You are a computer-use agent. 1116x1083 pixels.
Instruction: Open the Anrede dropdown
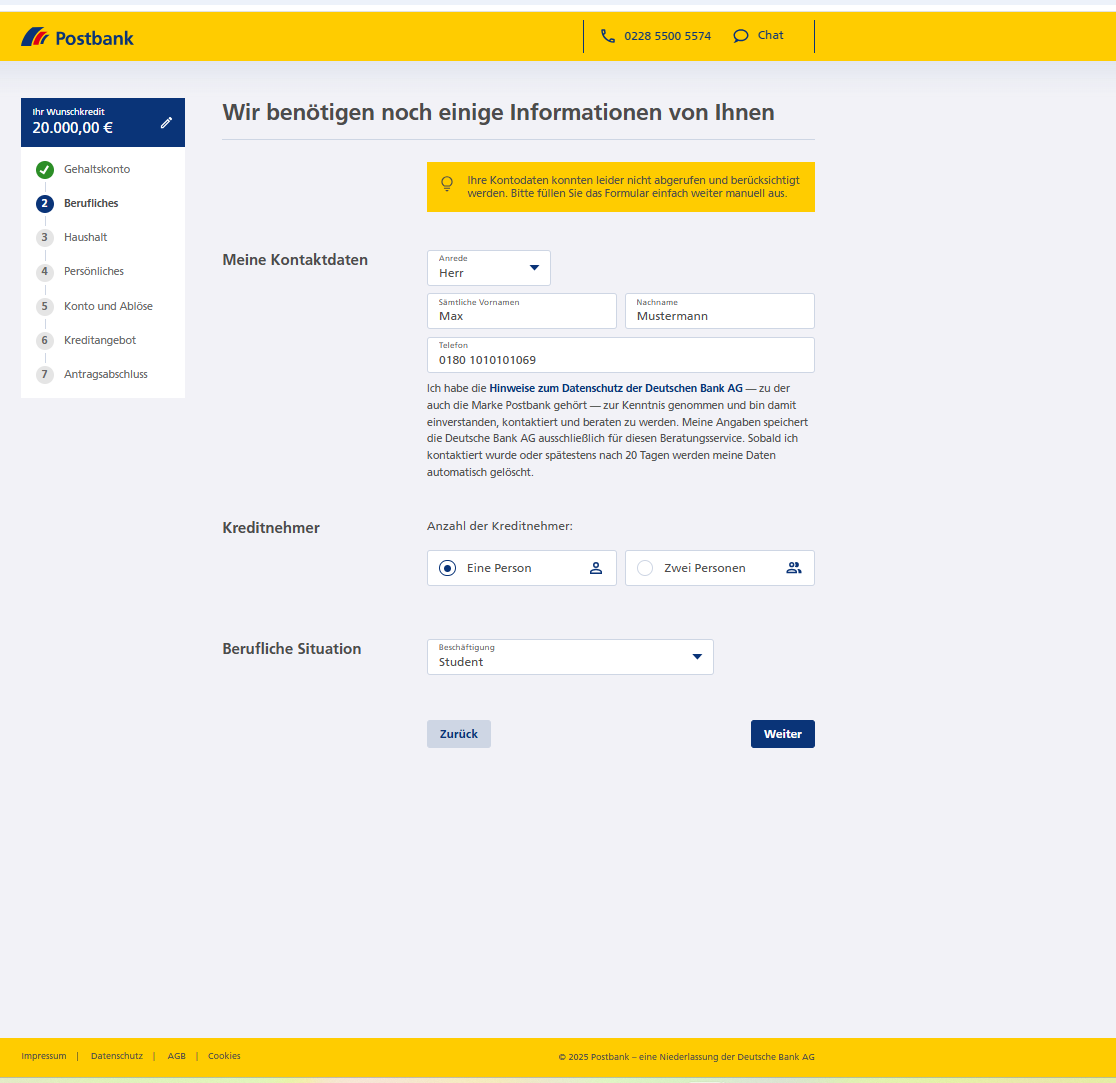coord(488,268)
